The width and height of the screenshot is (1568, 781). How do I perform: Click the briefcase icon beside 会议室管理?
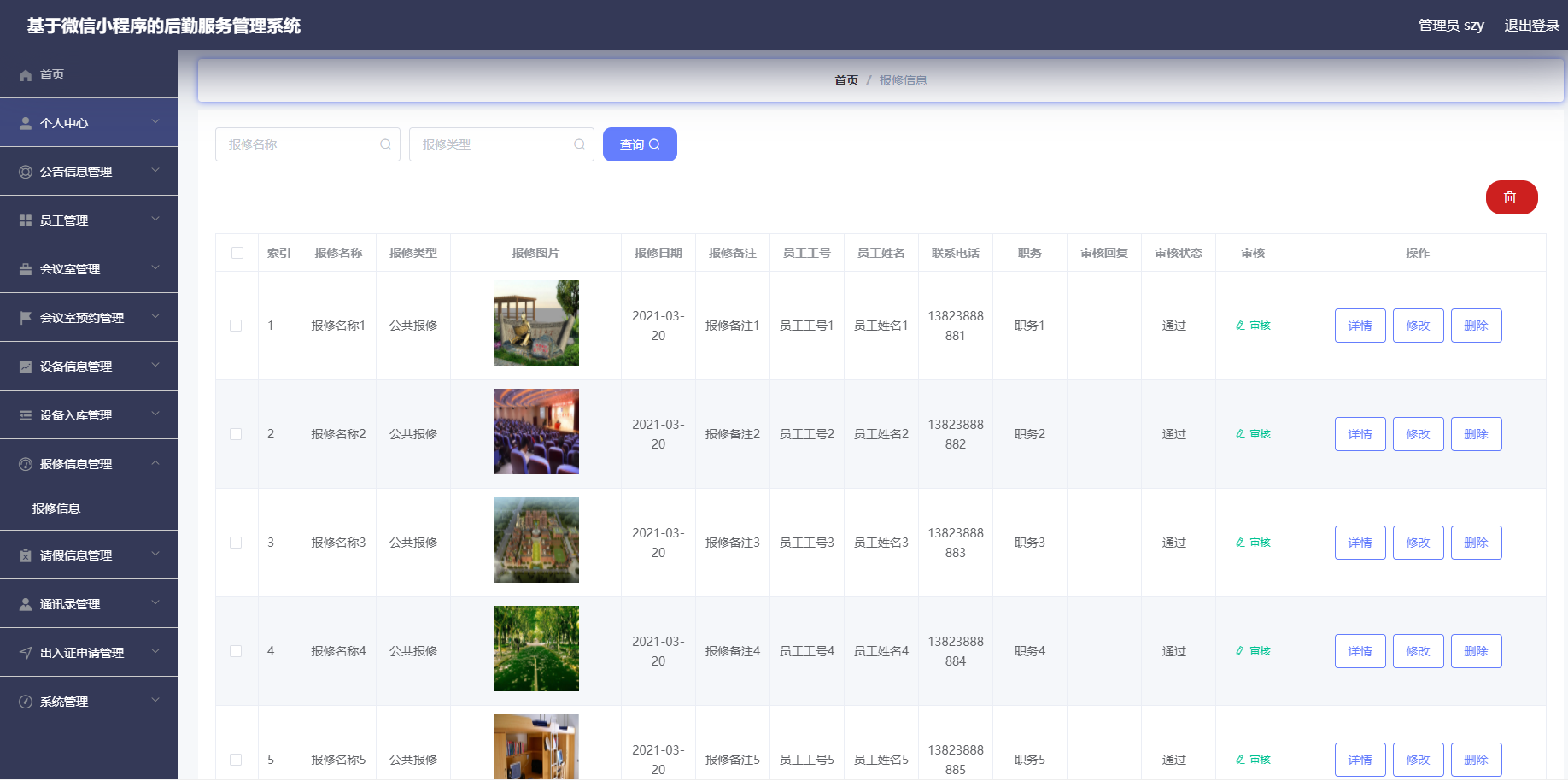pyautogui.click(x=26, y=269)
